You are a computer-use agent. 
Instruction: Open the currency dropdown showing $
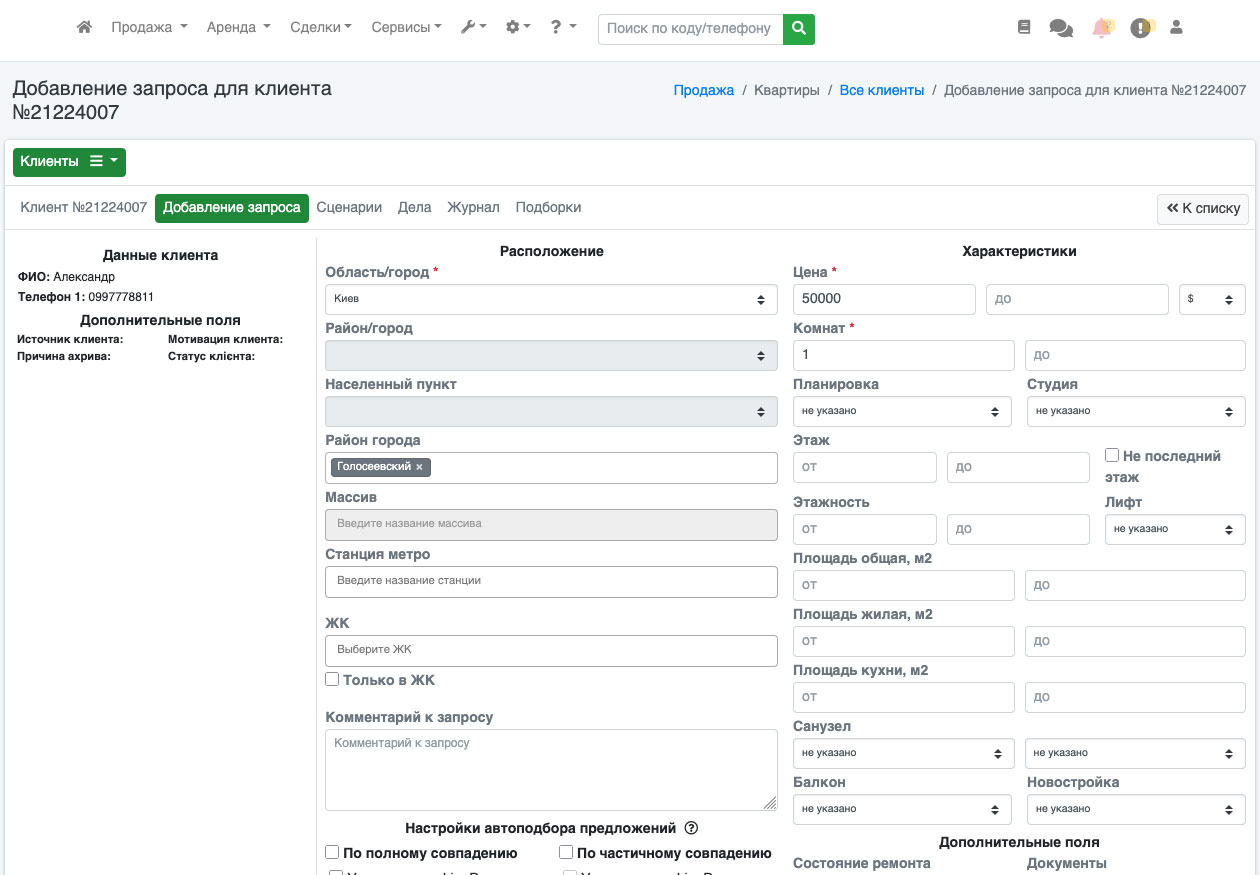pyautogui.click(x=1211, y=299)
